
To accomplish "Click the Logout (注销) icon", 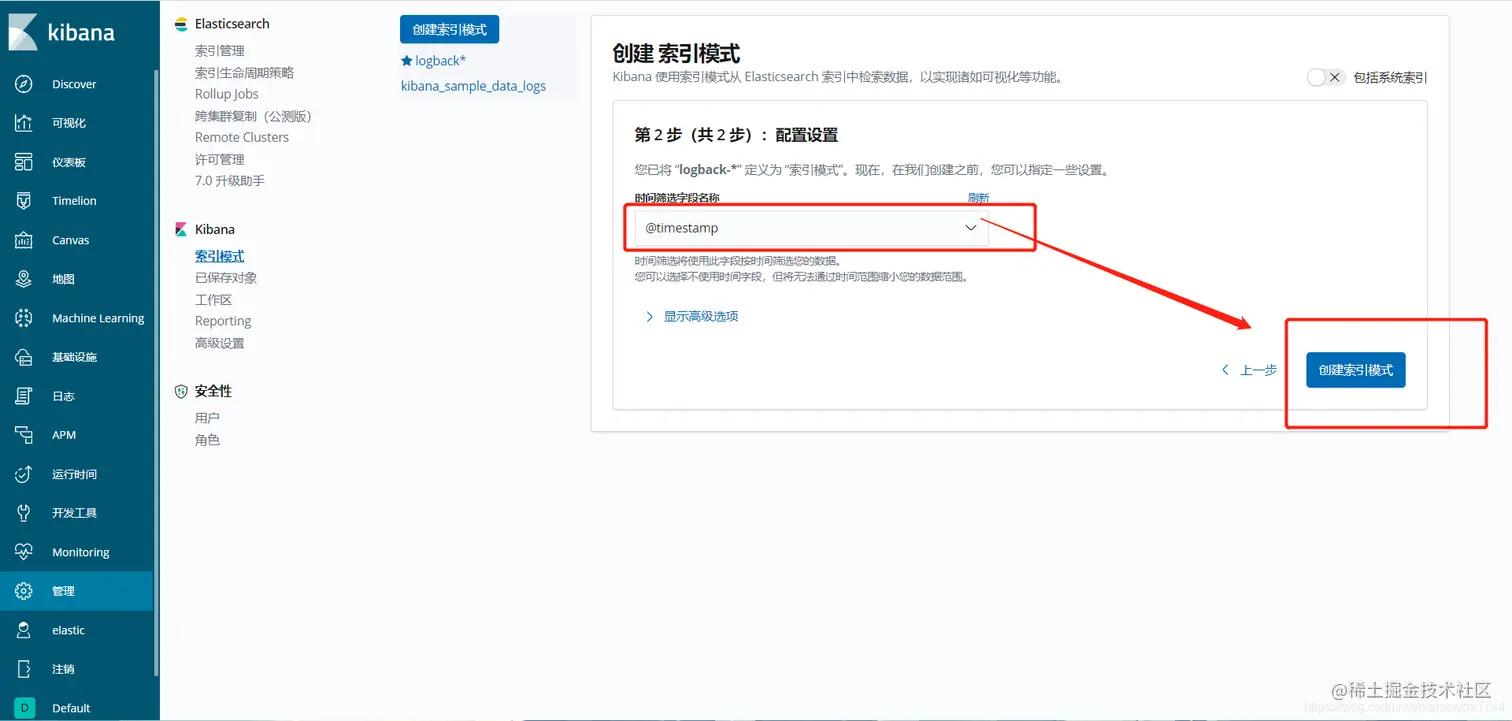I will [24, 669].
